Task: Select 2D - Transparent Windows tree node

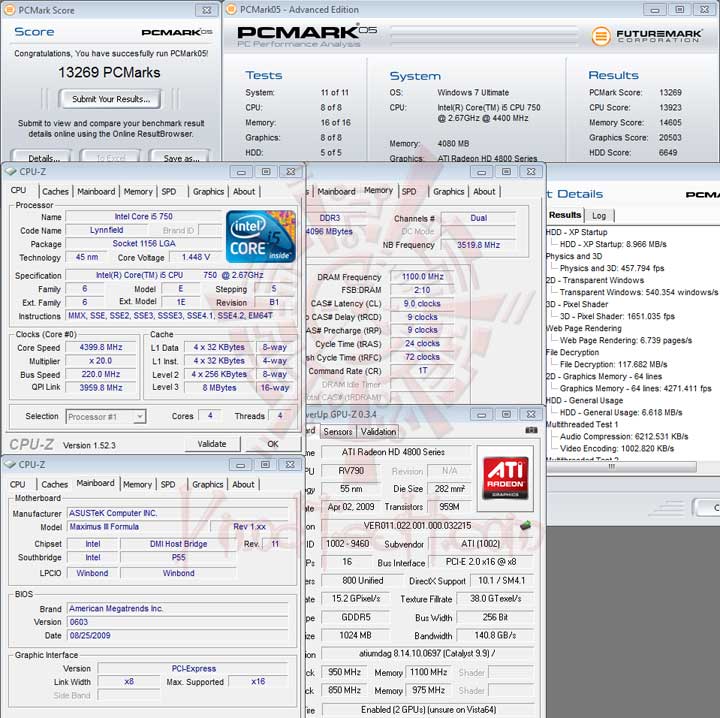Action: [x=595, y=280]
